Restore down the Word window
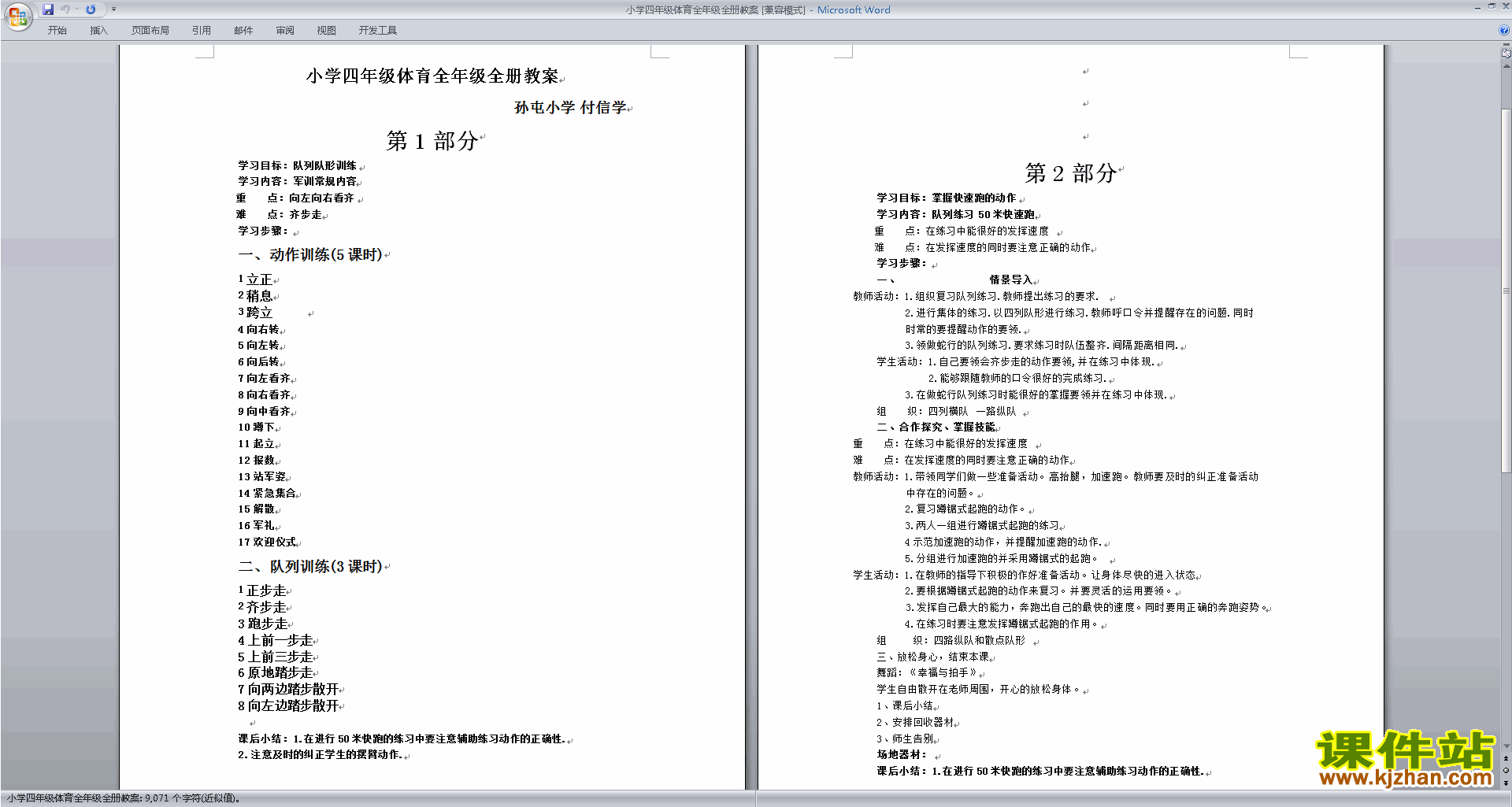 (x=1492, y=7)
